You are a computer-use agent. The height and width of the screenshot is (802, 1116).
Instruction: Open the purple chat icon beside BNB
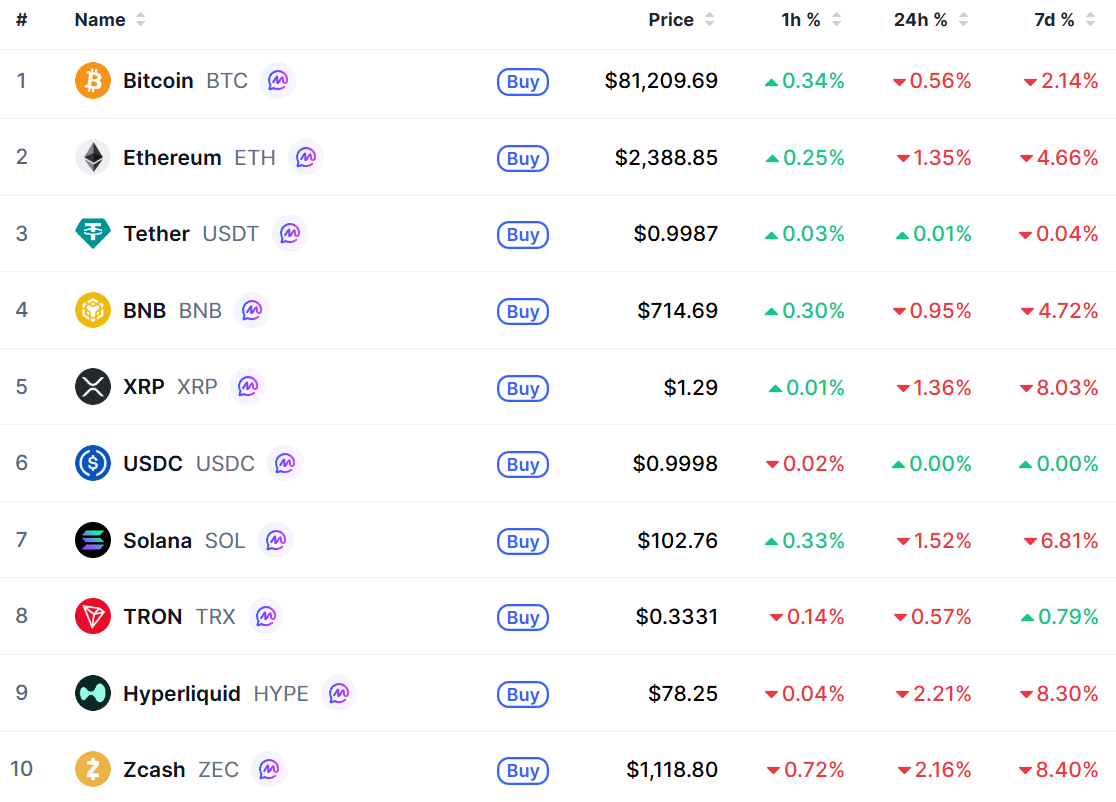[252, 310]
